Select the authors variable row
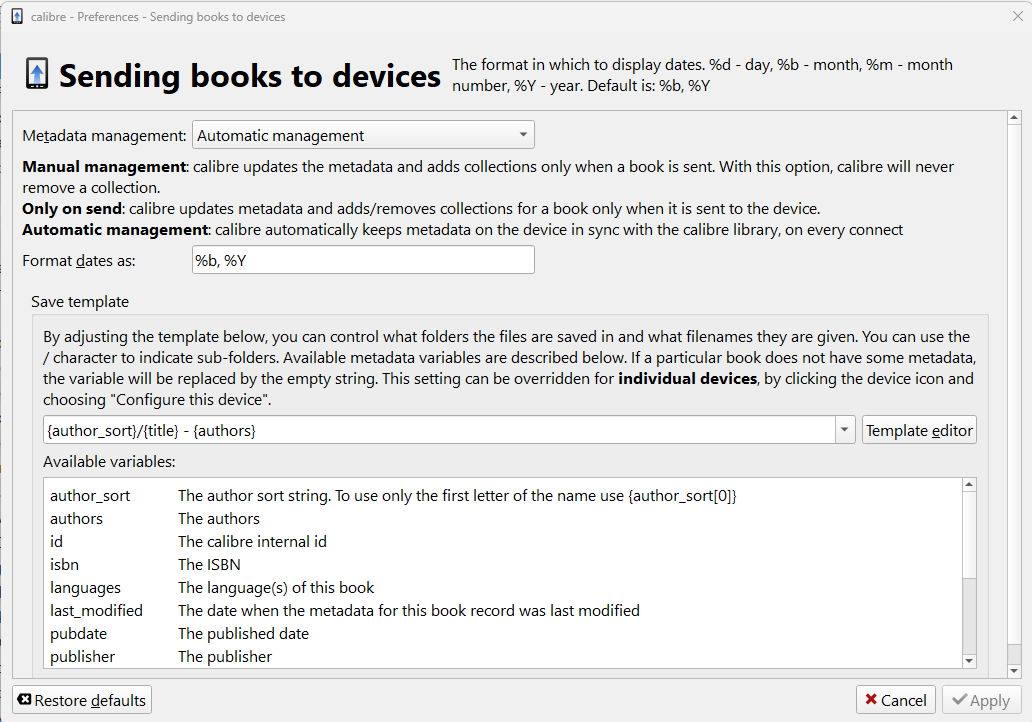This screenshot has height=722, width=1032. tap(77, 519)
